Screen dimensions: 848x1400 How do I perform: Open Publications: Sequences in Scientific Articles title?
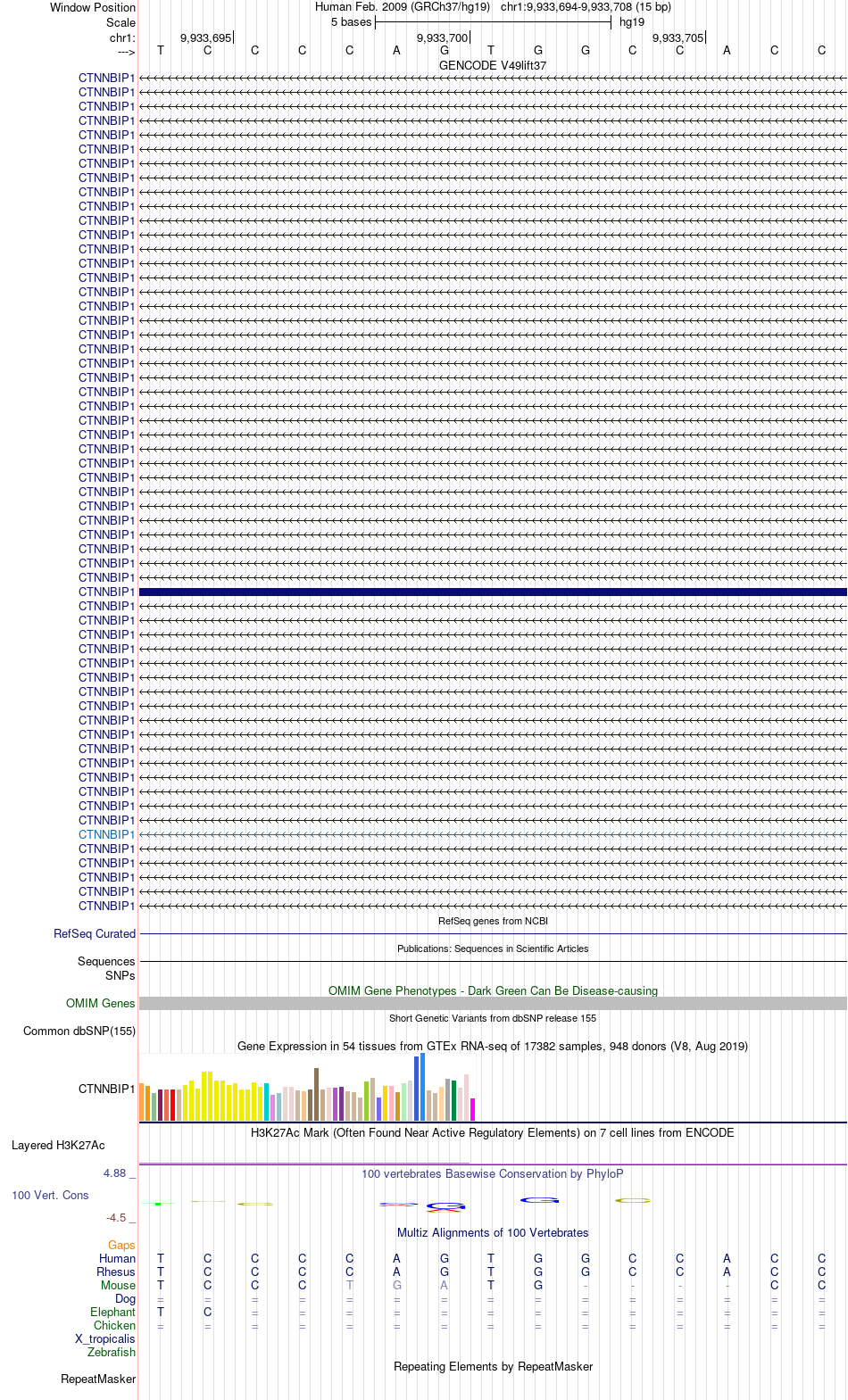(493, 949)
